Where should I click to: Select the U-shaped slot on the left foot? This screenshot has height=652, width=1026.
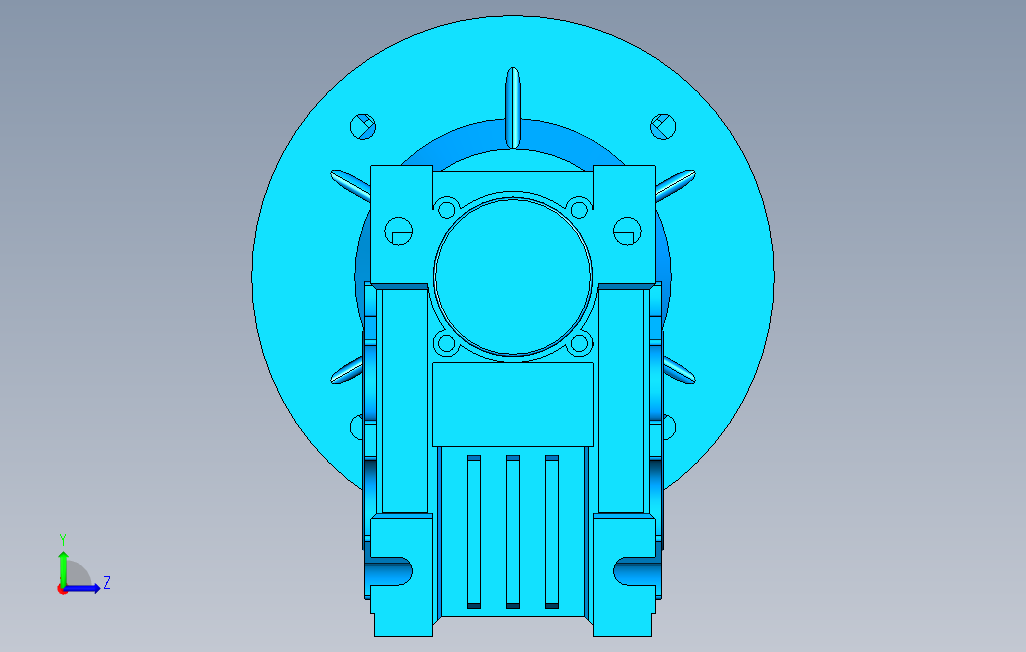point(391,571)
